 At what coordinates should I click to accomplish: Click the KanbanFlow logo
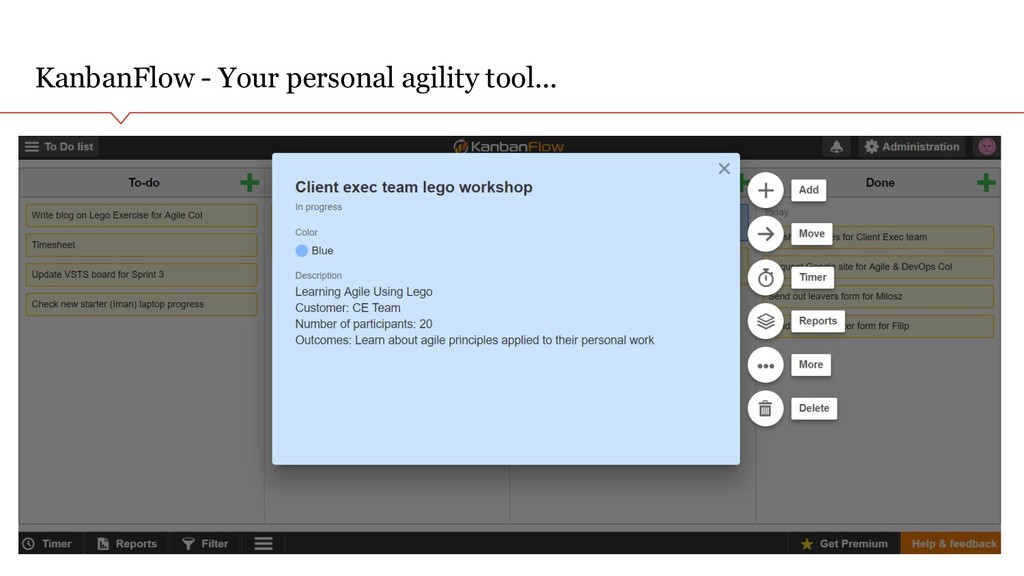[x=508, y=146]
